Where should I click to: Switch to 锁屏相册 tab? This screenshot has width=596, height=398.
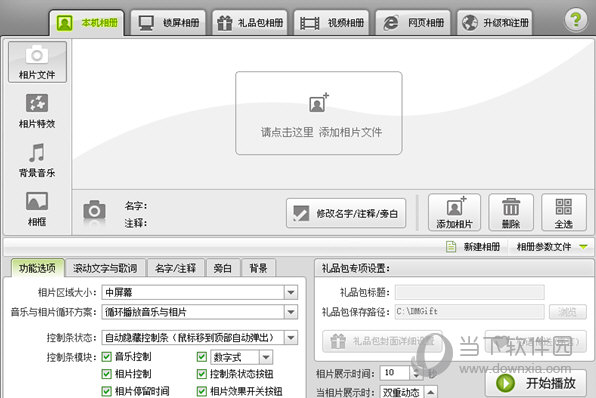(x=168, y=23)
